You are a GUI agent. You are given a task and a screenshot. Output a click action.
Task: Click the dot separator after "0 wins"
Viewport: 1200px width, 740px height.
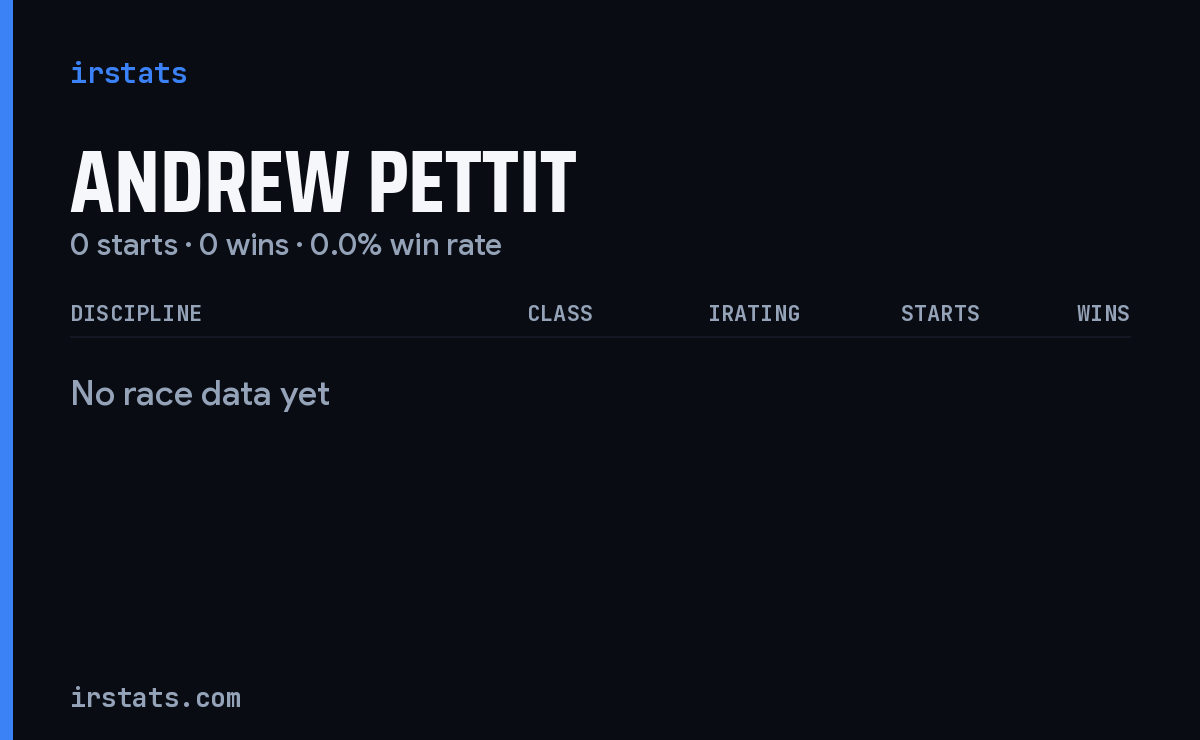click(x=299, y=246)
